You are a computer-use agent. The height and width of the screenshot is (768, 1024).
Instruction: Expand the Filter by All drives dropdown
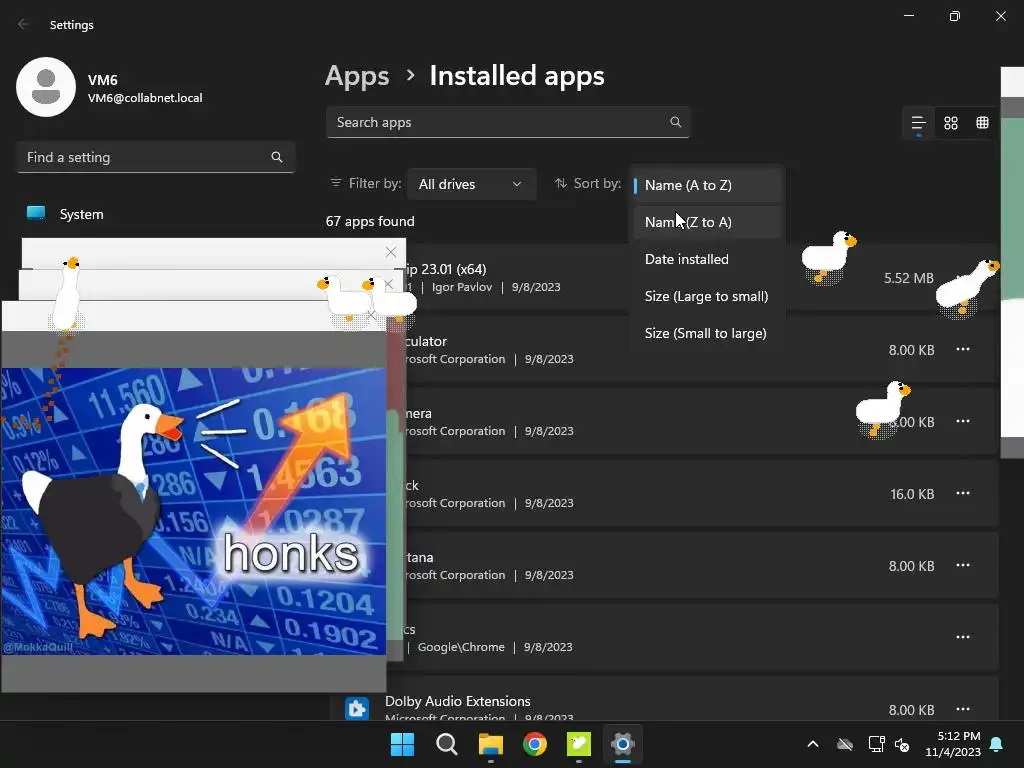(472, 184)
